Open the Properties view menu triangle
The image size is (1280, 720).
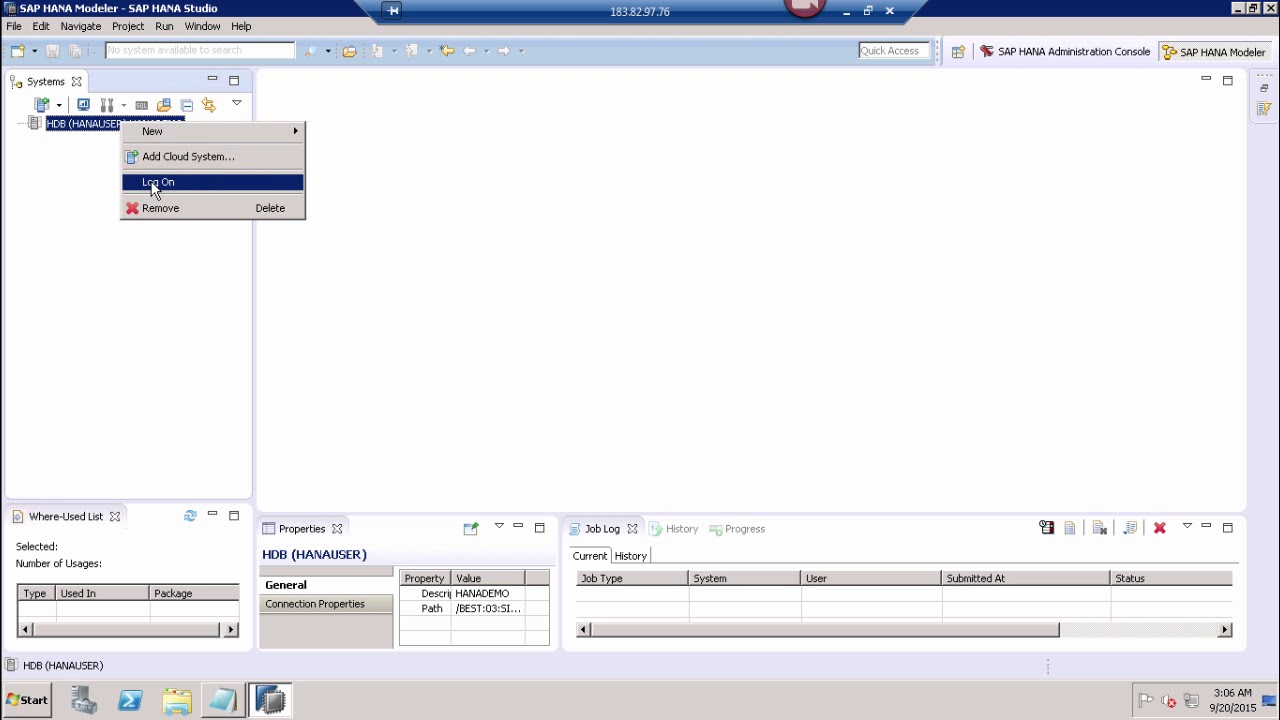499,526
